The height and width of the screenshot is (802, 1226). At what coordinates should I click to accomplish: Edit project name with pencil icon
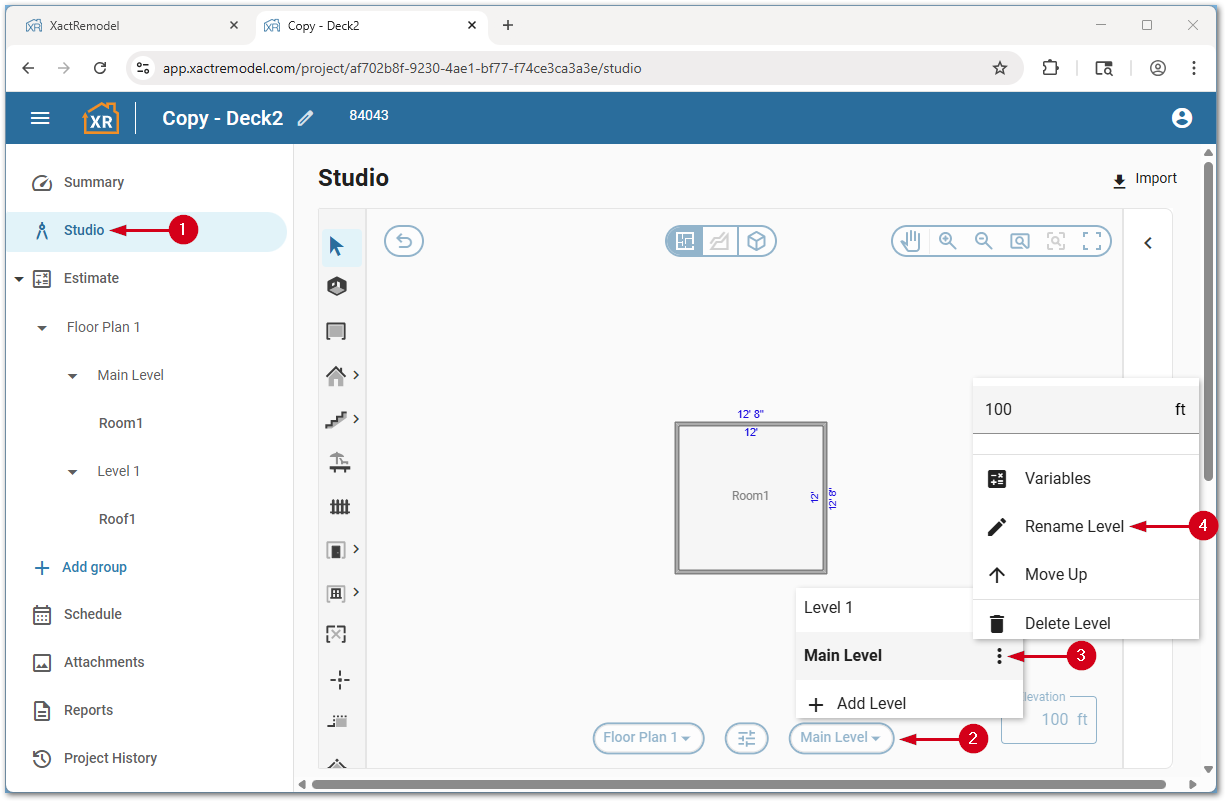(306, 118)
